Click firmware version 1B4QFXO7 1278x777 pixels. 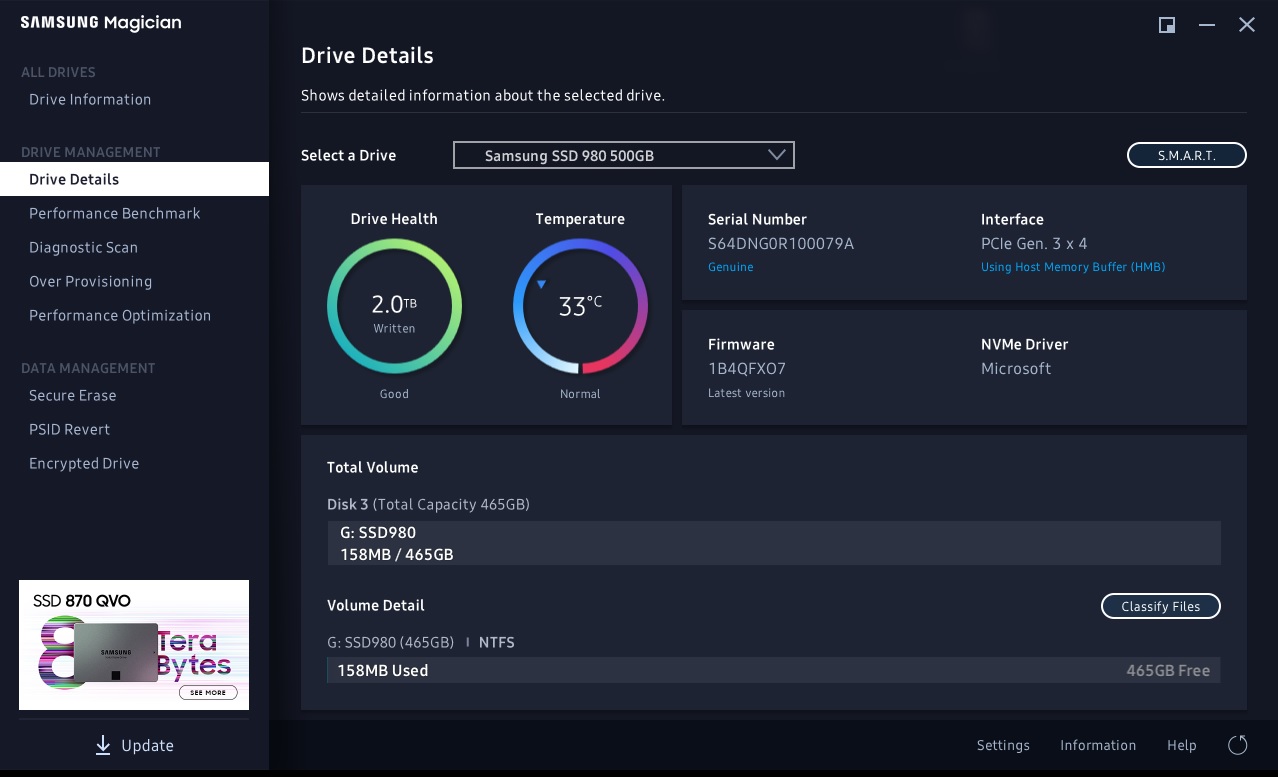tap(747, 368)
